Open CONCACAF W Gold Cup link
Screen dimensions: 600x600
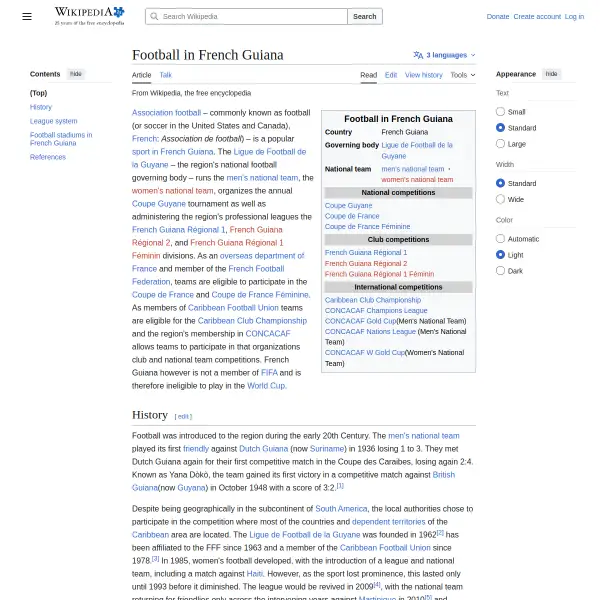click(x=365, y=352)
